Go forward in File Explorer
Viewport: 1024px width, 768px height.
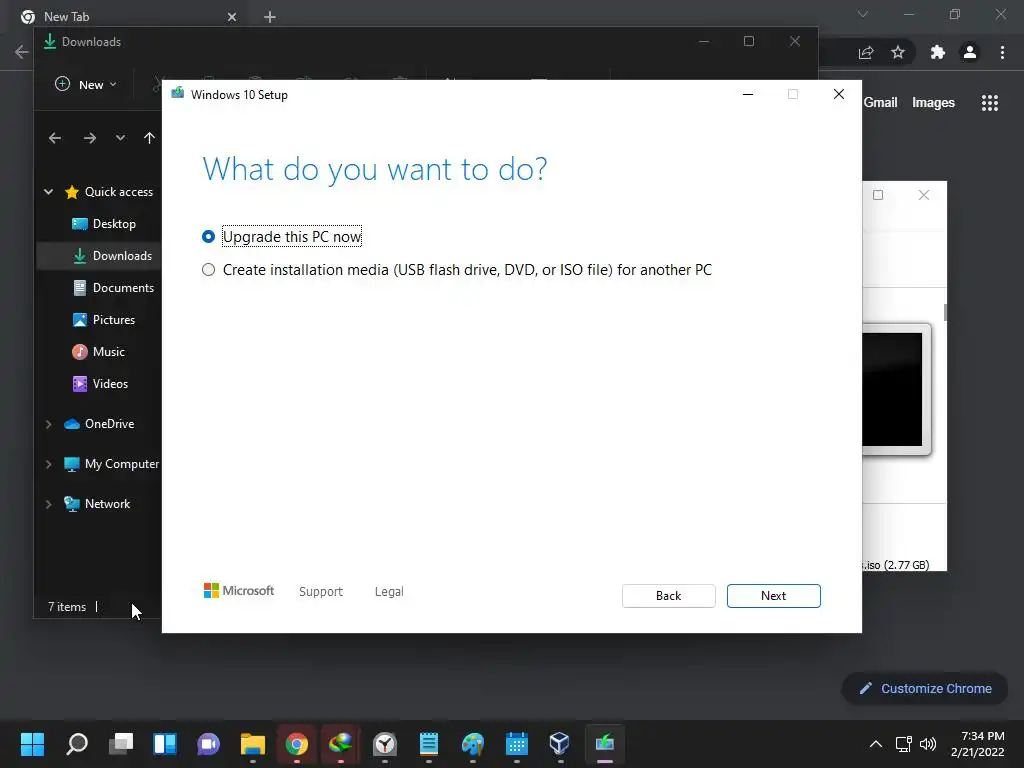click(x=89, y=138)
